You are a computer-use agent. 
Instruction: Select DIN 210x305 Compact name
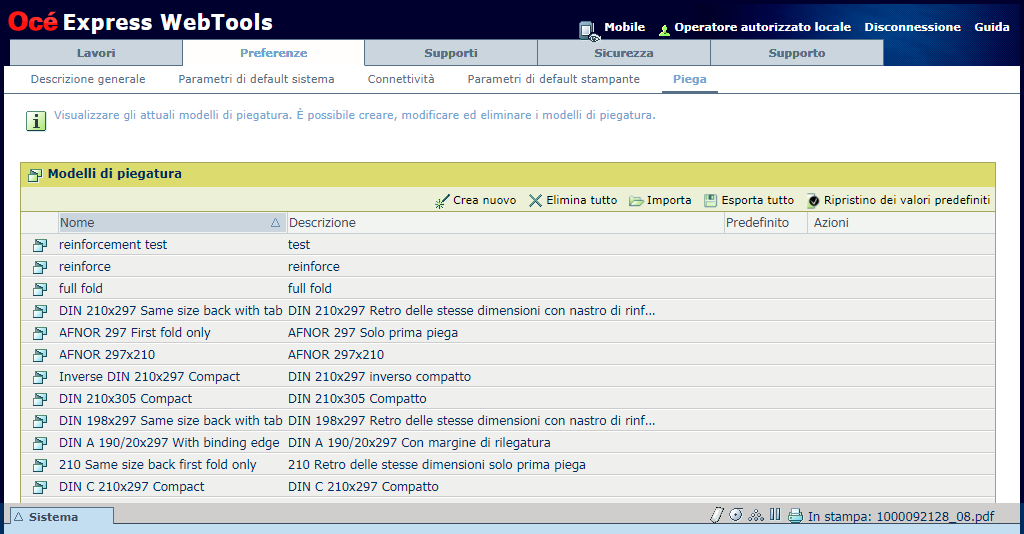tap(125, 398)
